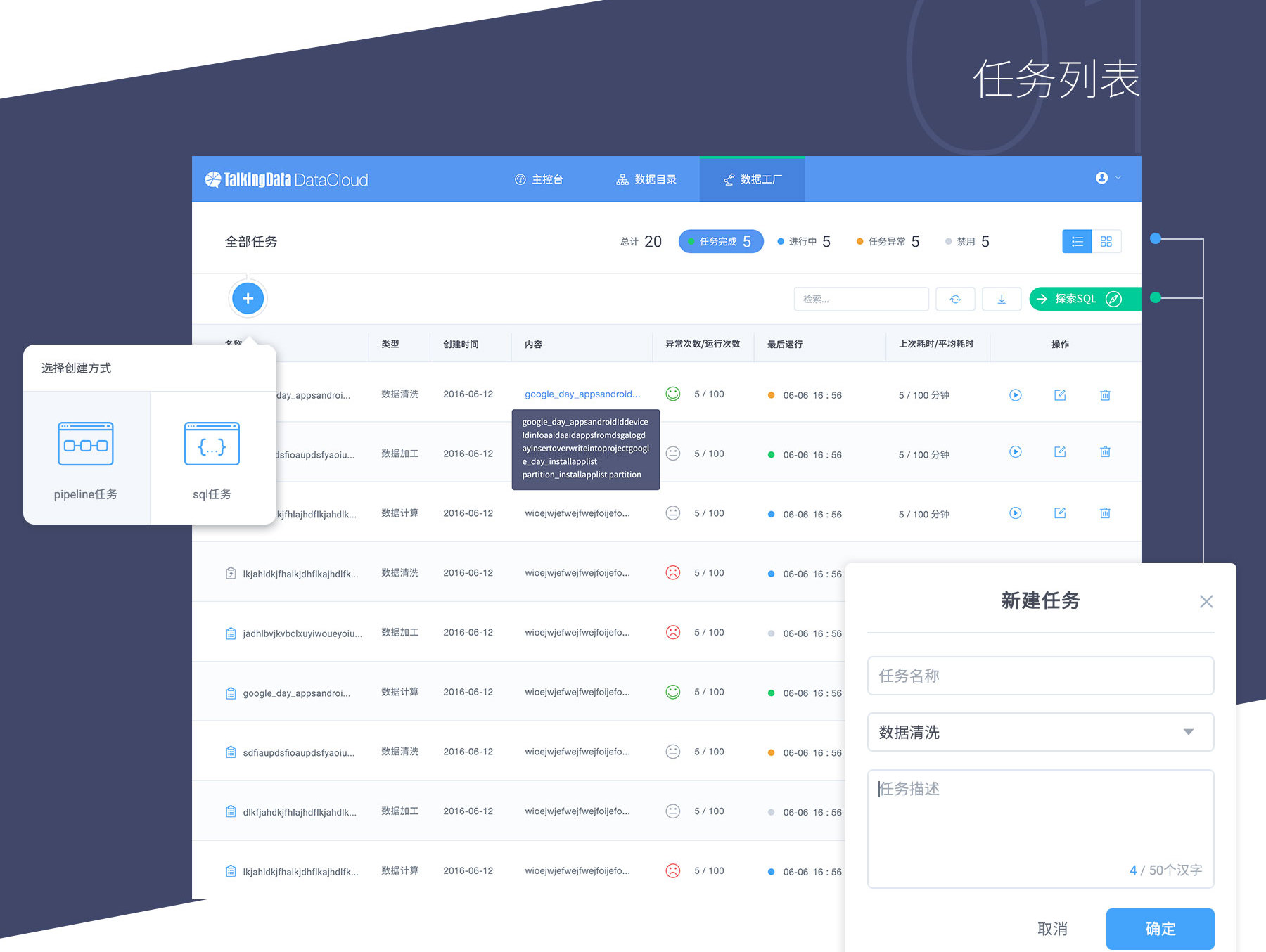The height and width of the screenshot is (952, 1266).
Task: Click the green smiley in sixth row
Action: click(x=673, y=692)
